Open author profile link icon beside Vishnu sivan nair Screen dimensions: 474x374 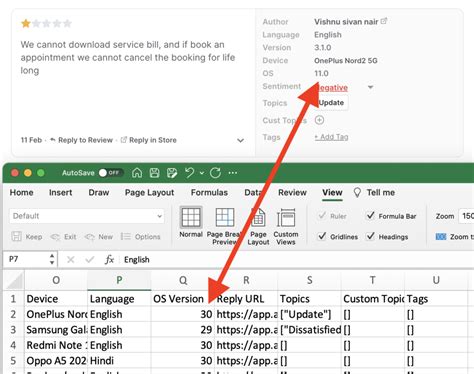point(384,21)
